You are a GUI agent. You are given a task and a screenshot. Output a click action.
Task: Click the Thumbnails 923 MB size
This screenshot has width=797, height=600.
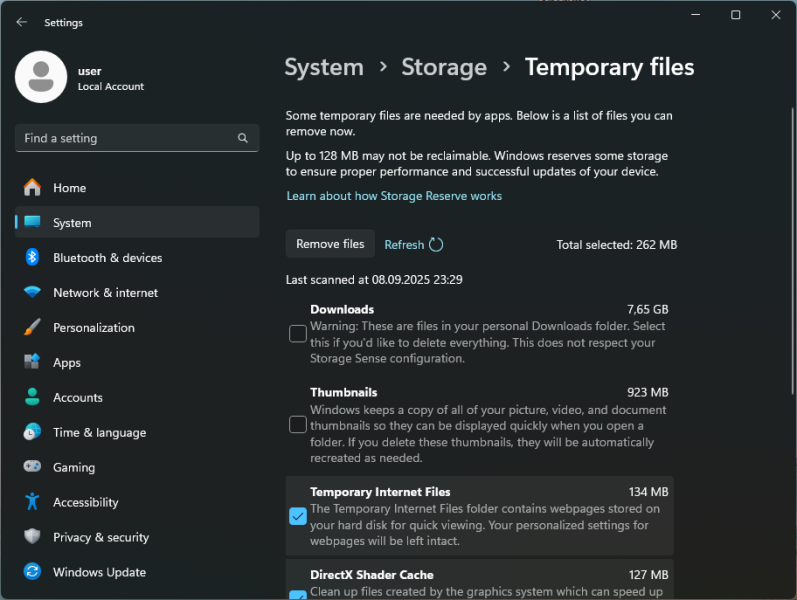[x=648, y=392]
